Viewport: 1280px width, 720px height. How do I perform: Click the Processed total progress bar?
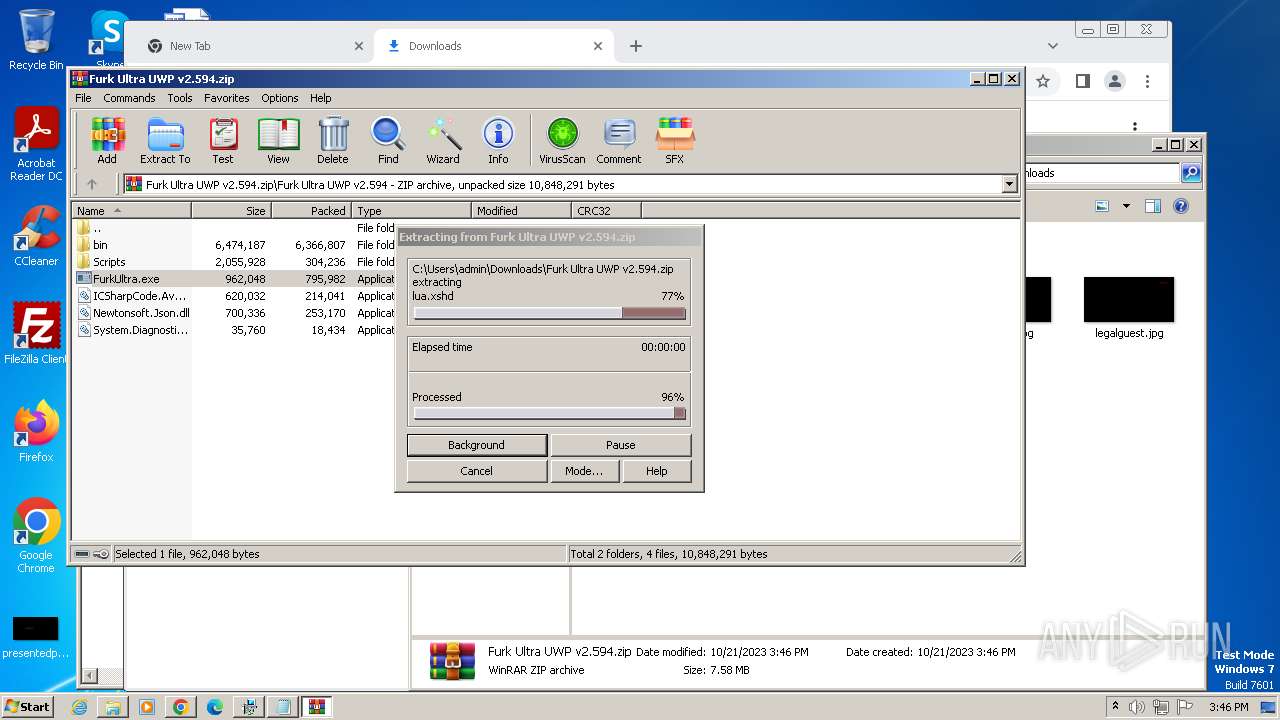coord(550,413)
